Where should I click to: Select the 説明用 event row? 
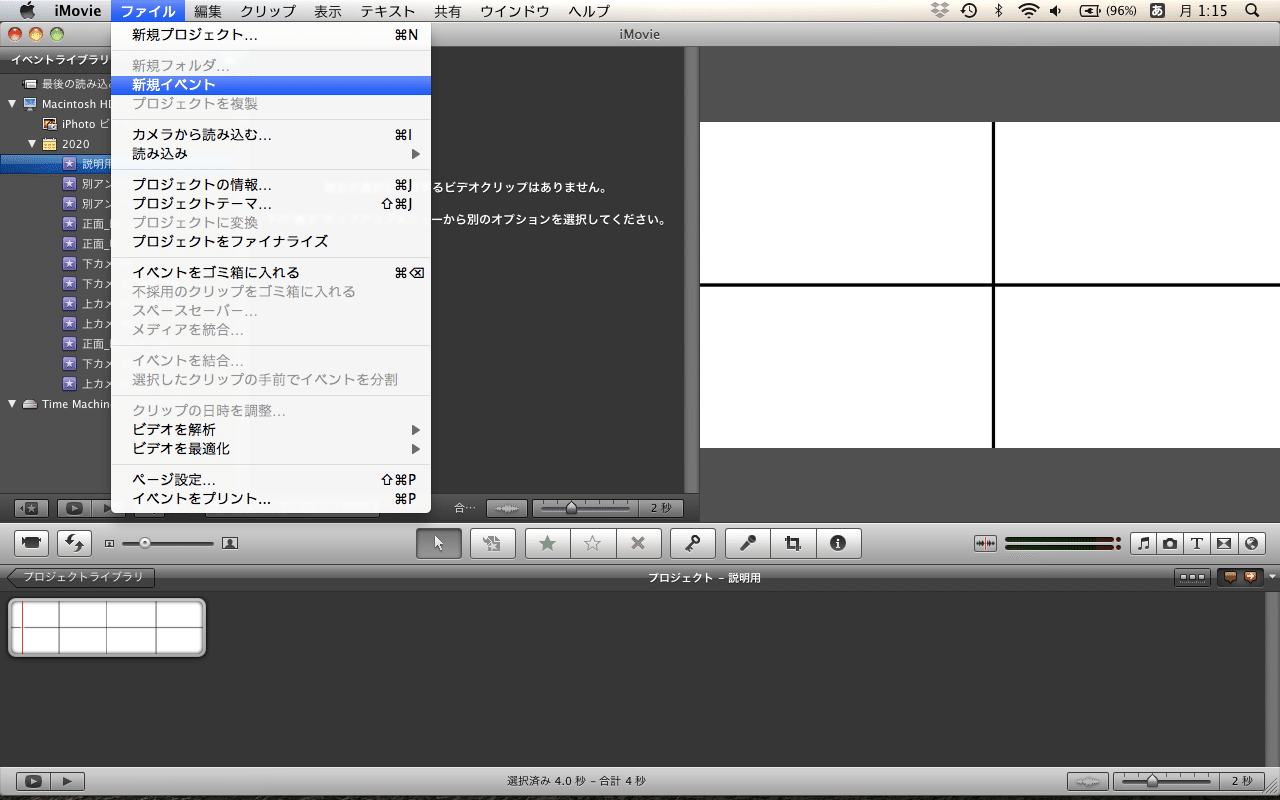click(x=56, y=164)
